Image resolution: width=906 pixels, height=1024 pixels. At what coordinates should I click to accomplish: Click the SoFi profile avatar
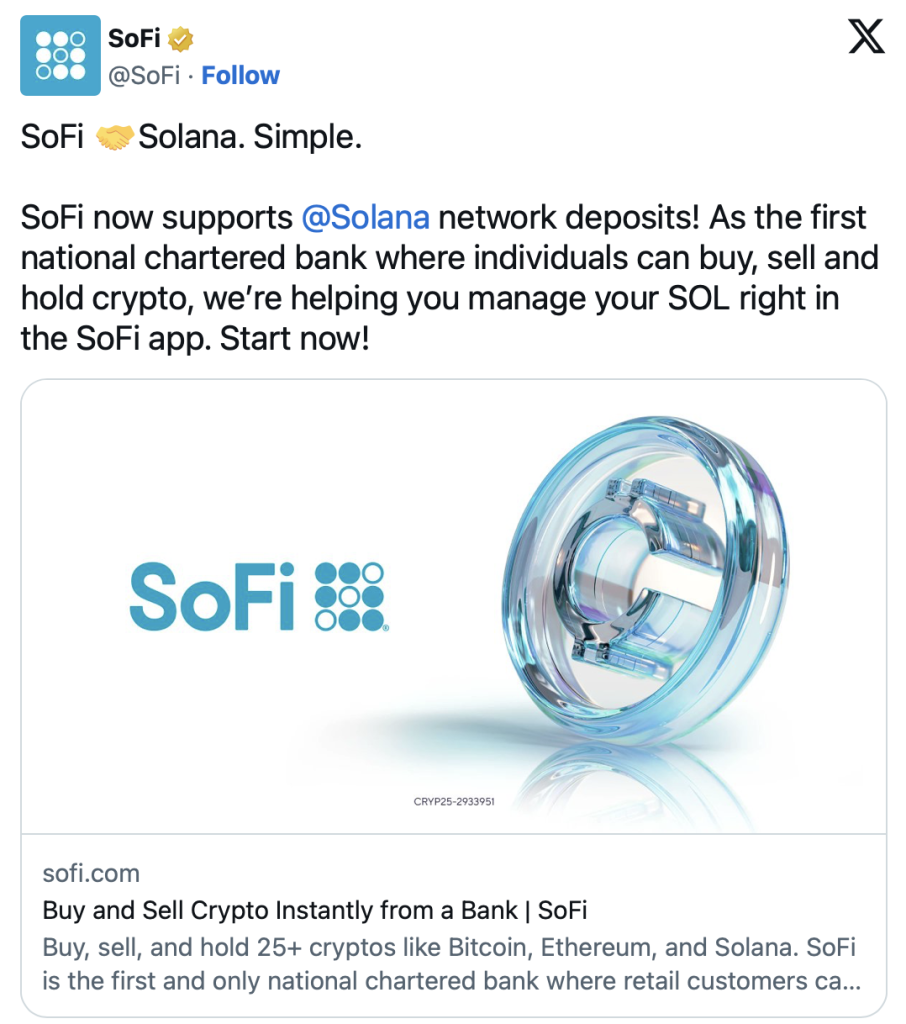point(60,55)
